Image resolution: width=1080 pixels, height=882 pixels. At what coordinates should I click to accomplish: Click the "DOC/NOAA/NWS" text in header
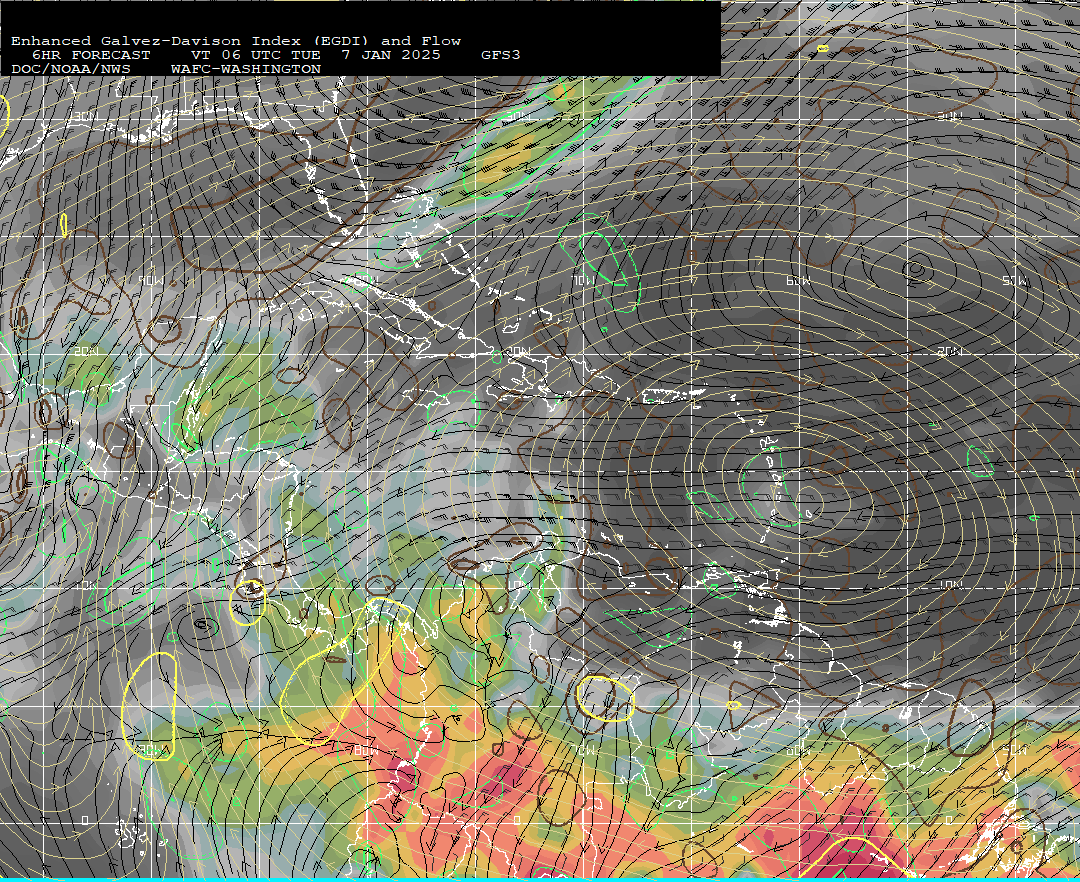pyautogui.click(x=71, y=70)
